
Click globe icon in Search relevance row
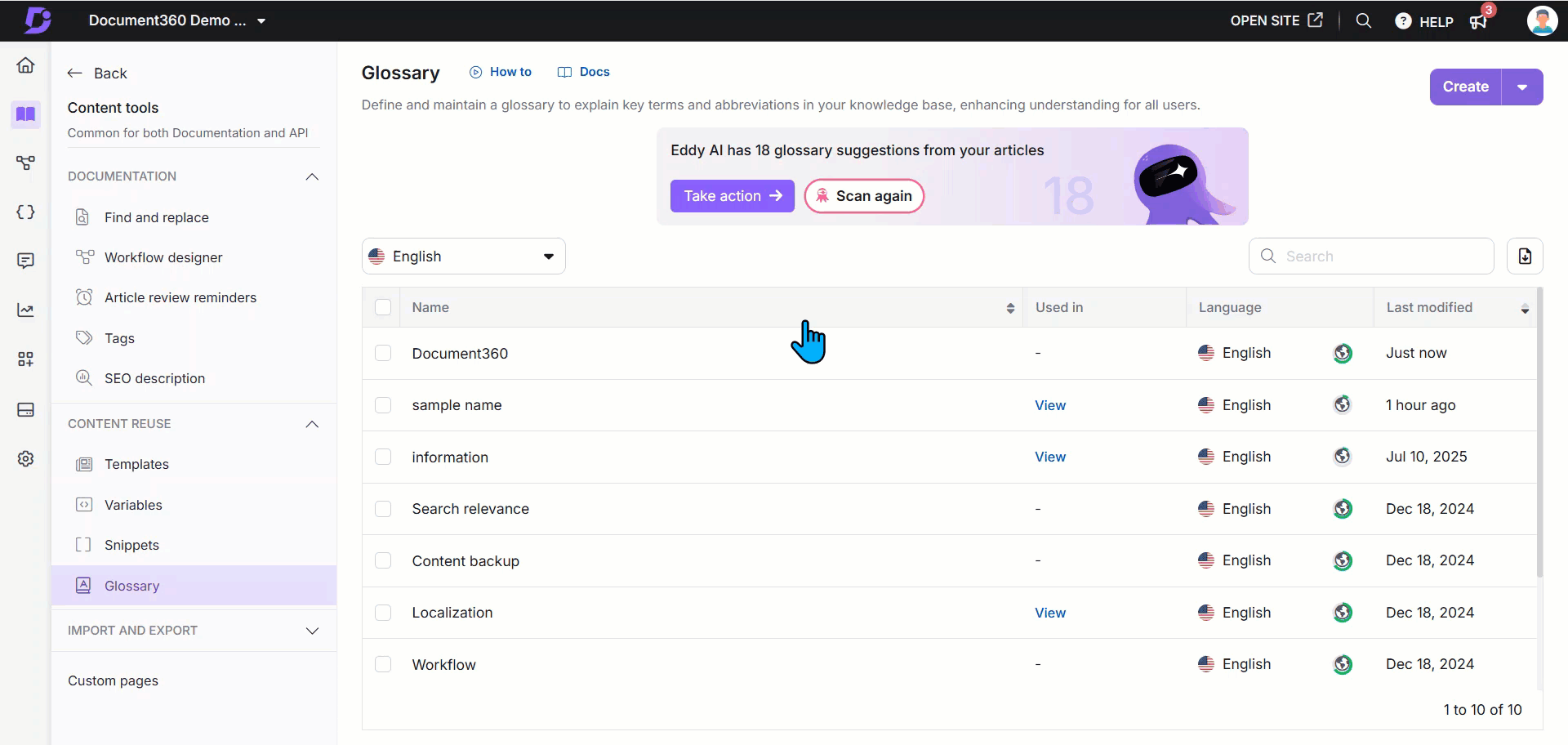[x=1343, y=509]
